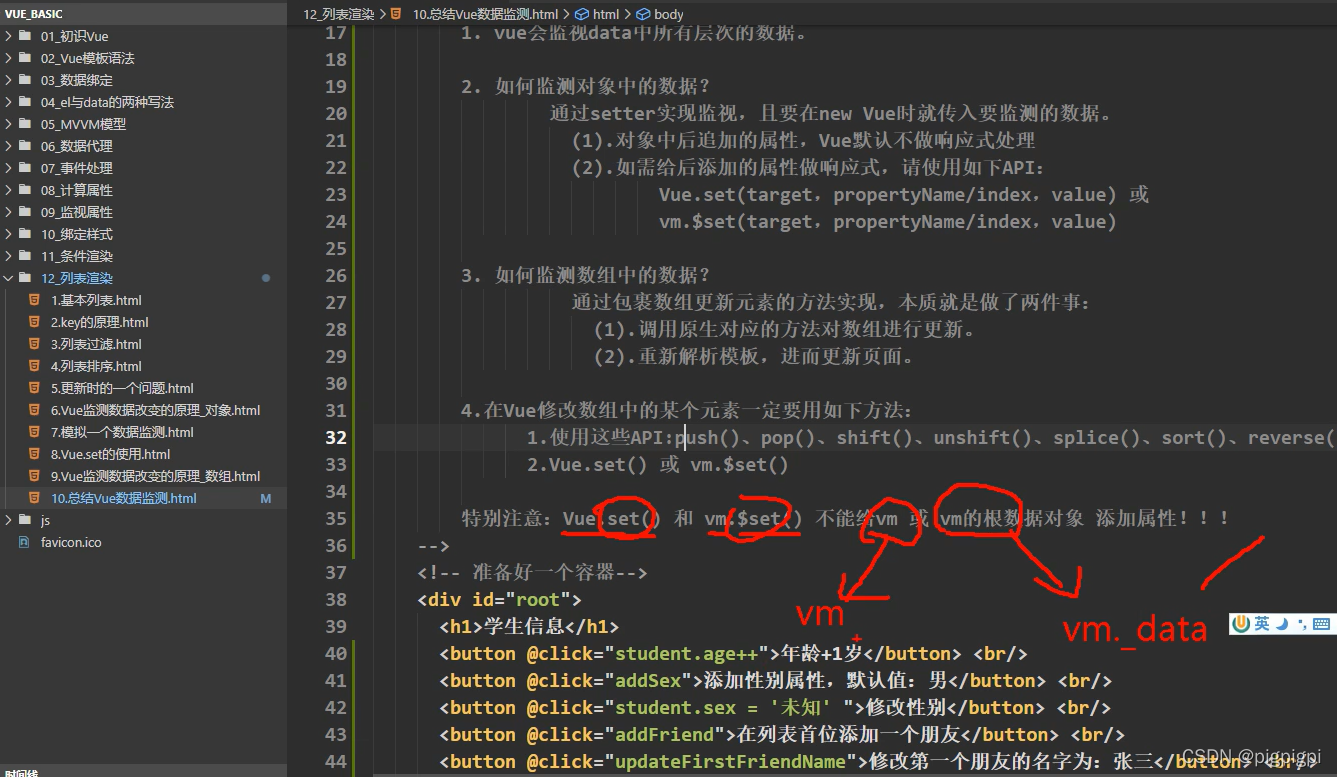This screenshot has width=1337, height=777.
Task: Expand the 07_事件处理 folder chevron
Action: pos(9,168)
